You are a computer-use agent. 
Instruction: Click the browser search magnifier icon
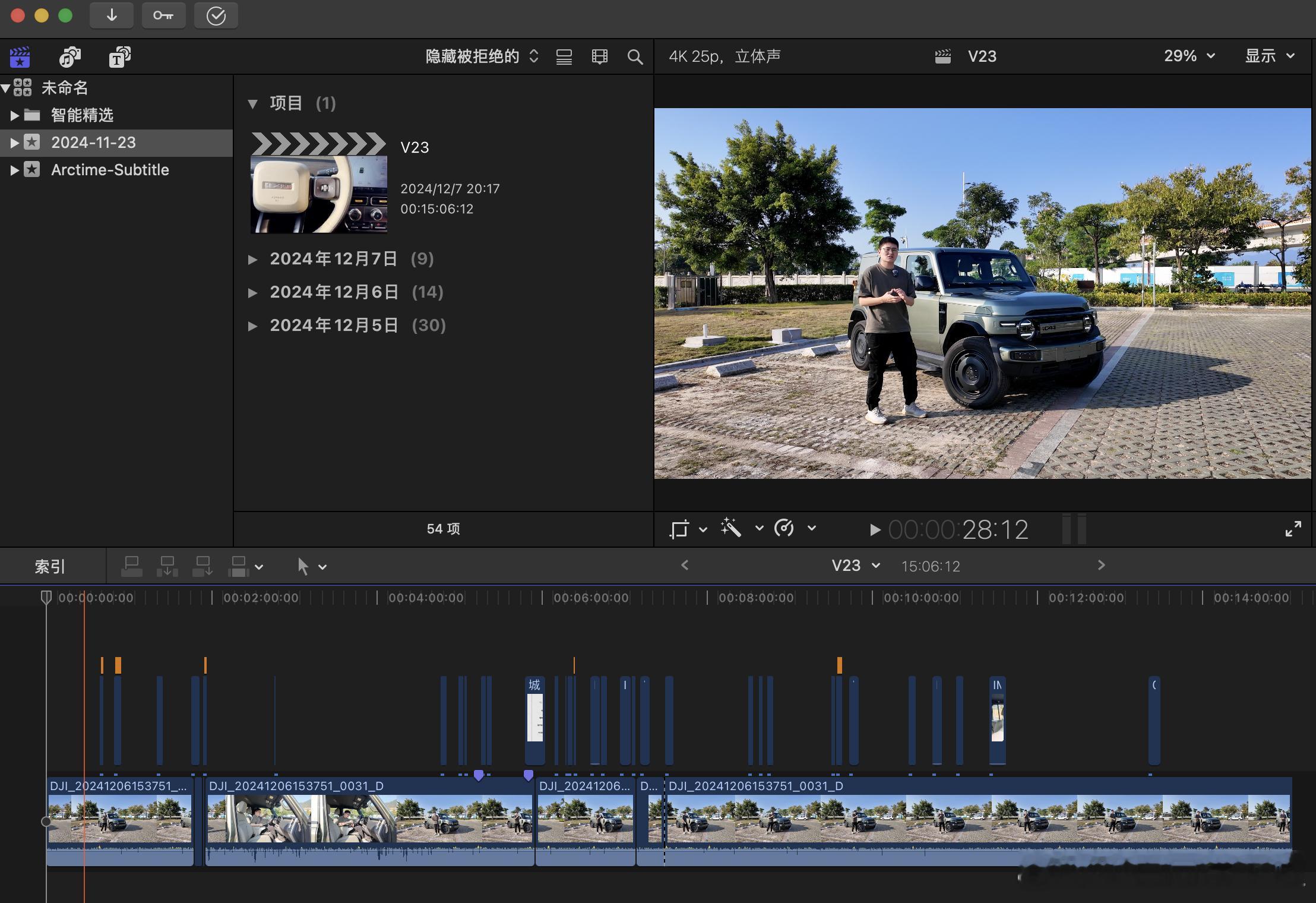tap(635, 57)
